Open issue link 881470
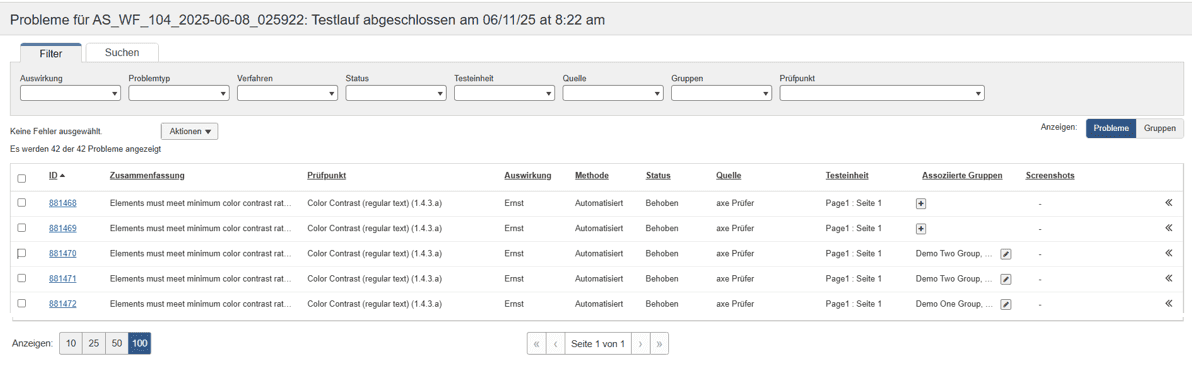Viewport: 1192px width, 367px height. 62,254
